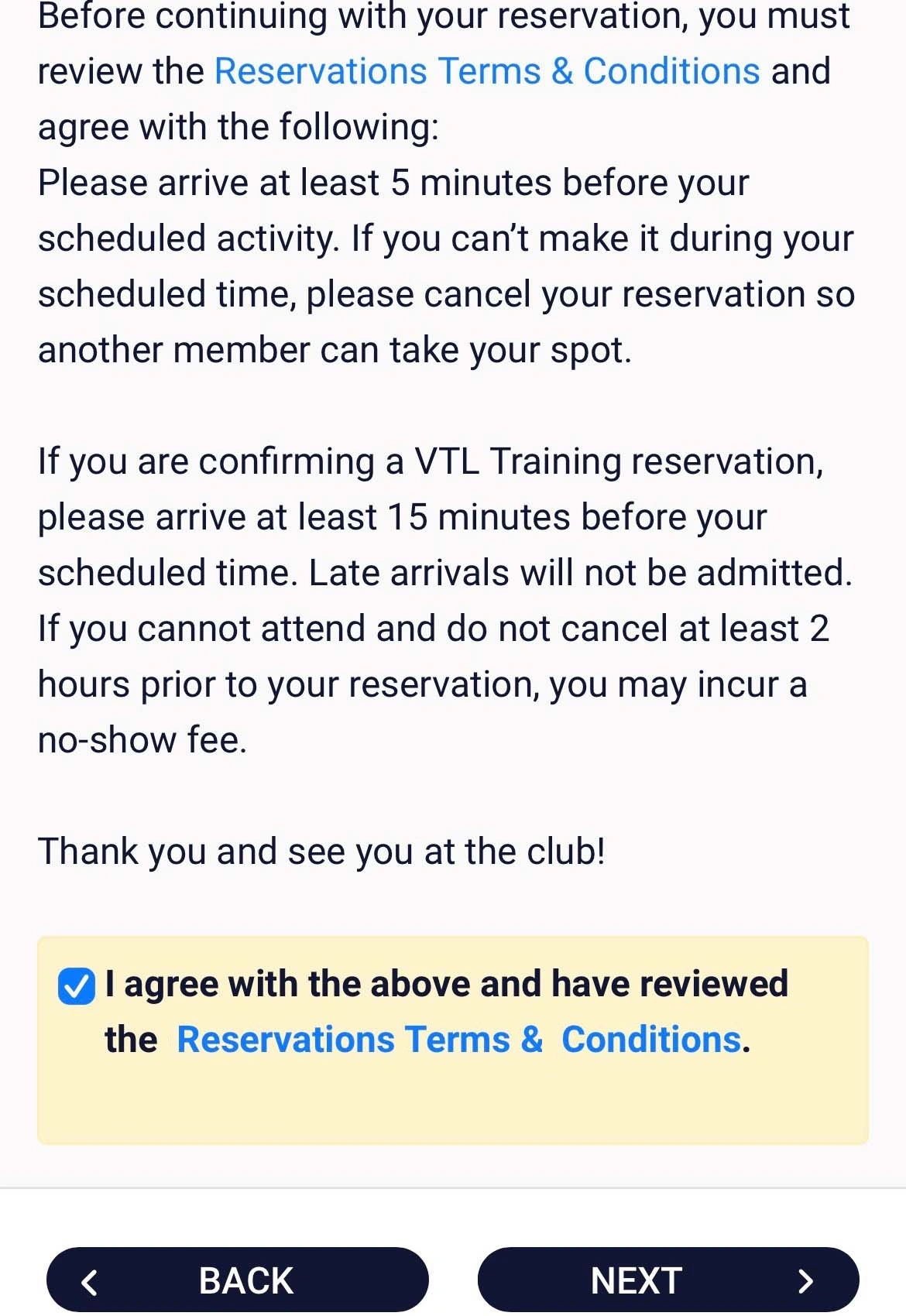Click the "agree with the following:" text

[x=239, y=127]
